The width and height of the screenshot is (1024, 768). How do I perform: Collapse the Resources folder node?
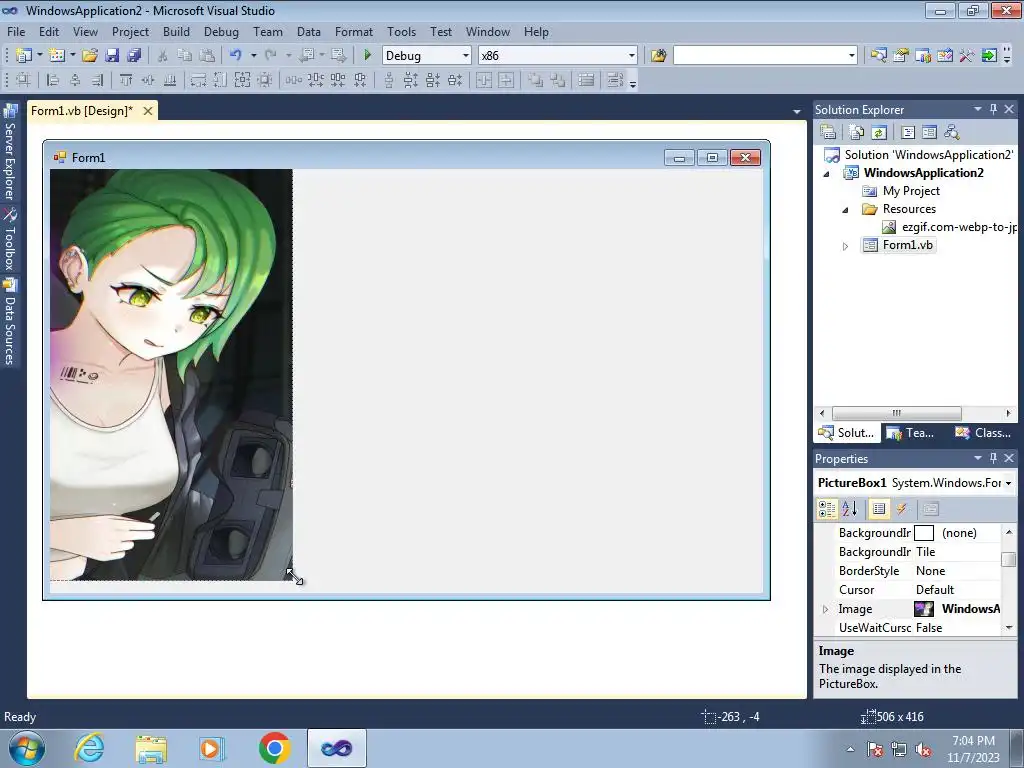pos(845,210)
